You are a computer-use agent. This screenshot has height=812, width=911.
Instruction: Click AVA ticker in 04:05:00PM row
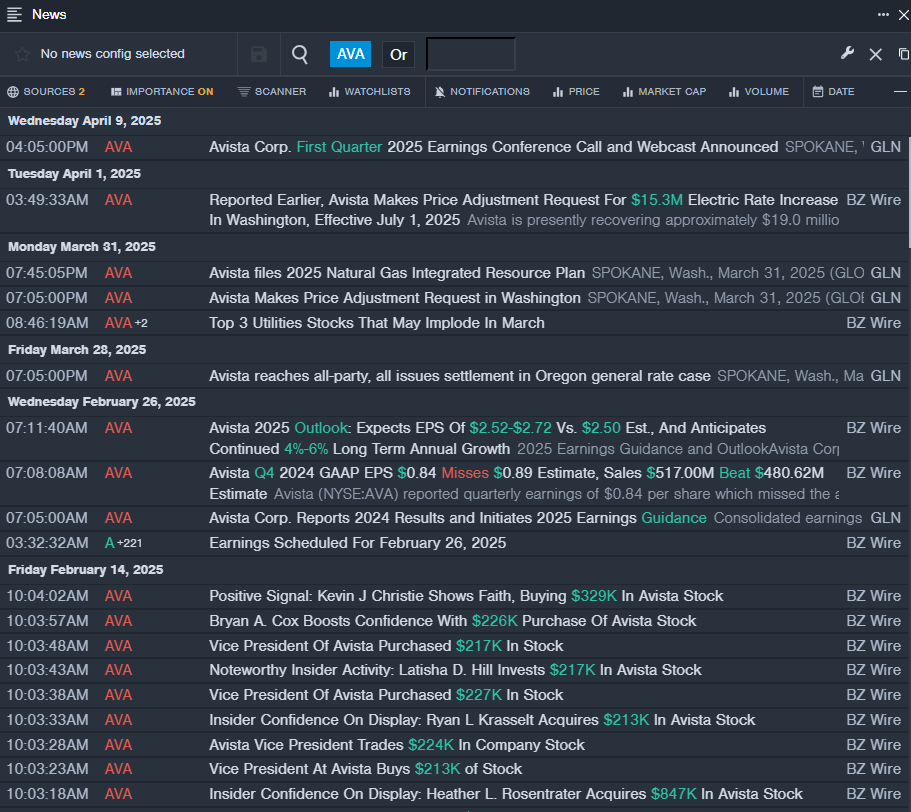[x=119, y=147]
